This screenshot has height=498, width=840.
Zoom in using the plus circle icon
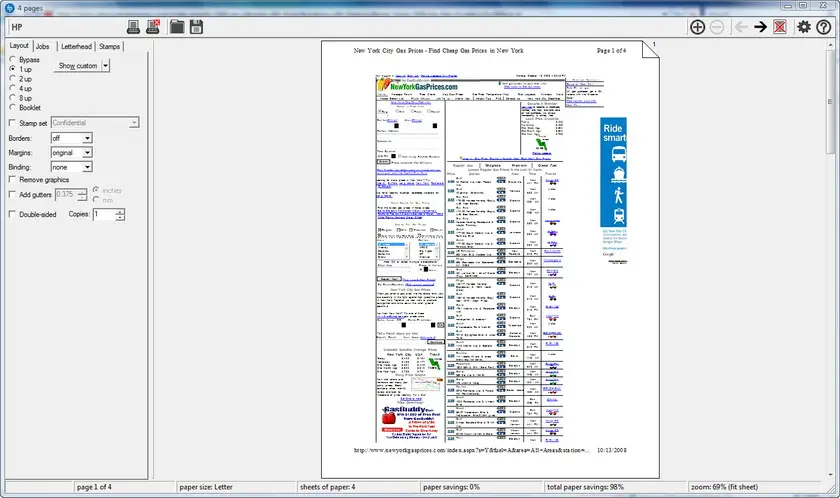click(x=698, y=27)
